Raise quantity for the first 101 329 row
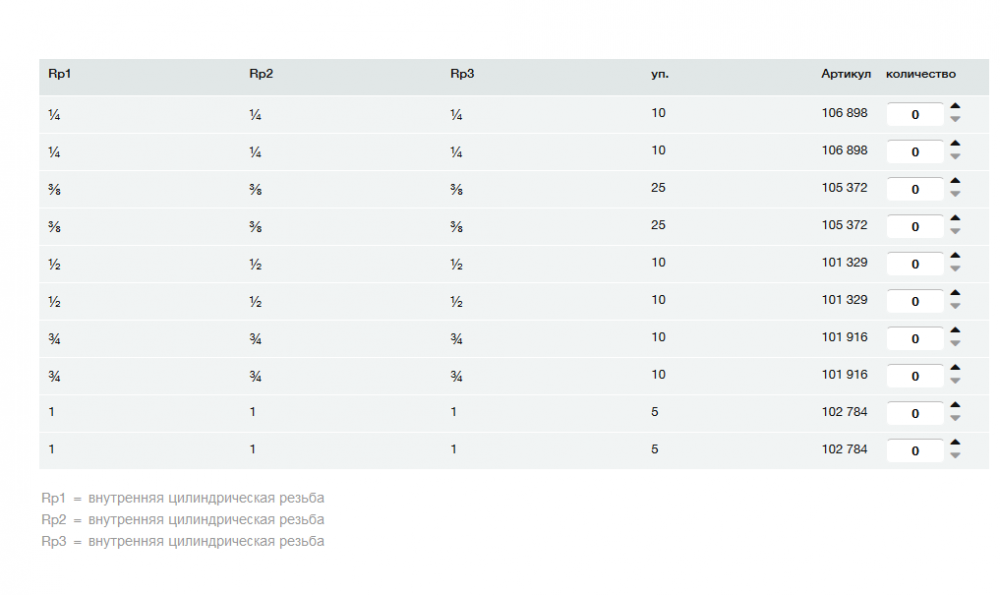 pyautogui.click(x=955, y=256)
